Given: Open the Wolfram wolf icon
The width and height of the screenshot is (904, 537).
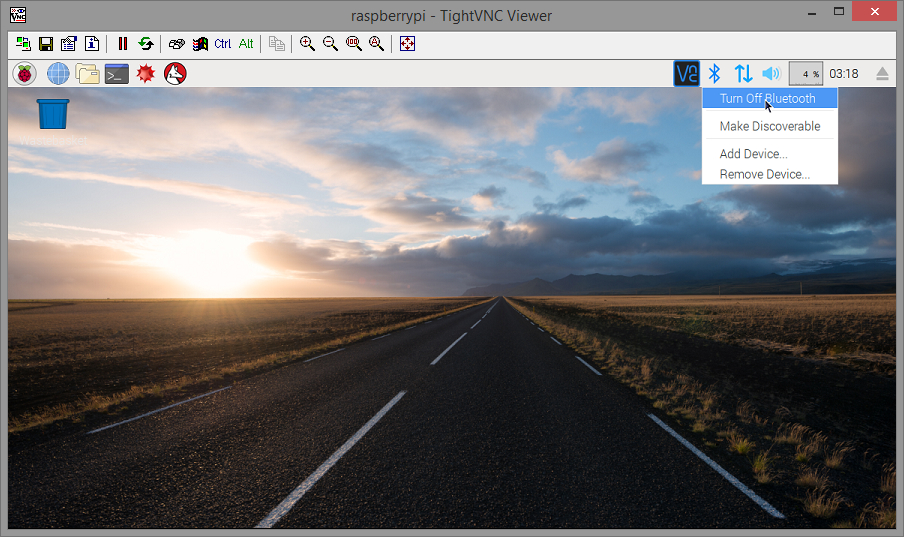Looking at the screenshot, I should [175, 74].
